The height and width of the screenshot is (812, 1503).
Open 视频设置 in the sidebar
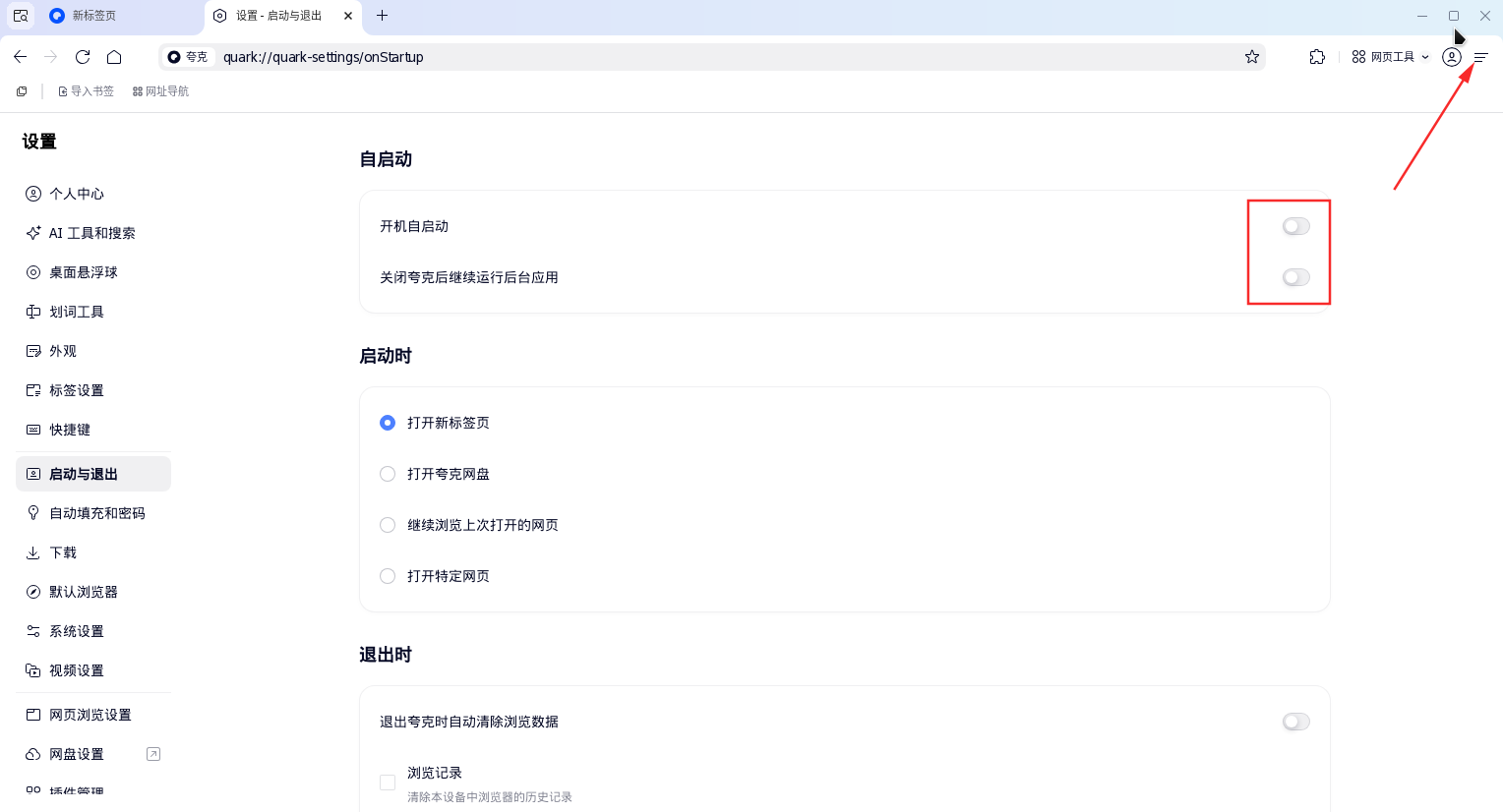pos(93,670)
